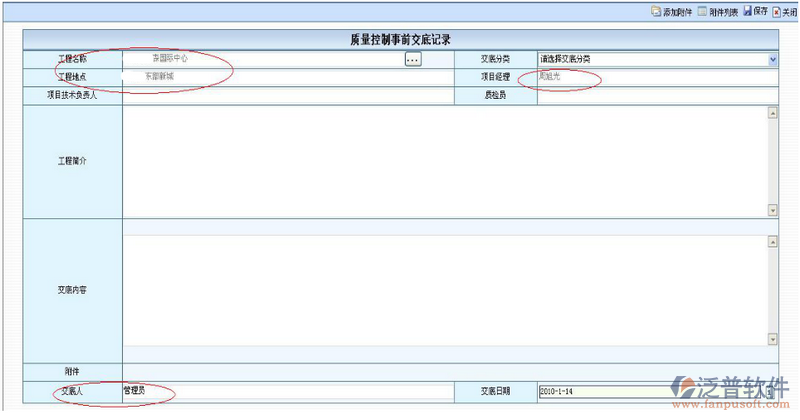Click the 关闭 close button
The width and height of the screenshot is (800, 420).
point(785,12)
